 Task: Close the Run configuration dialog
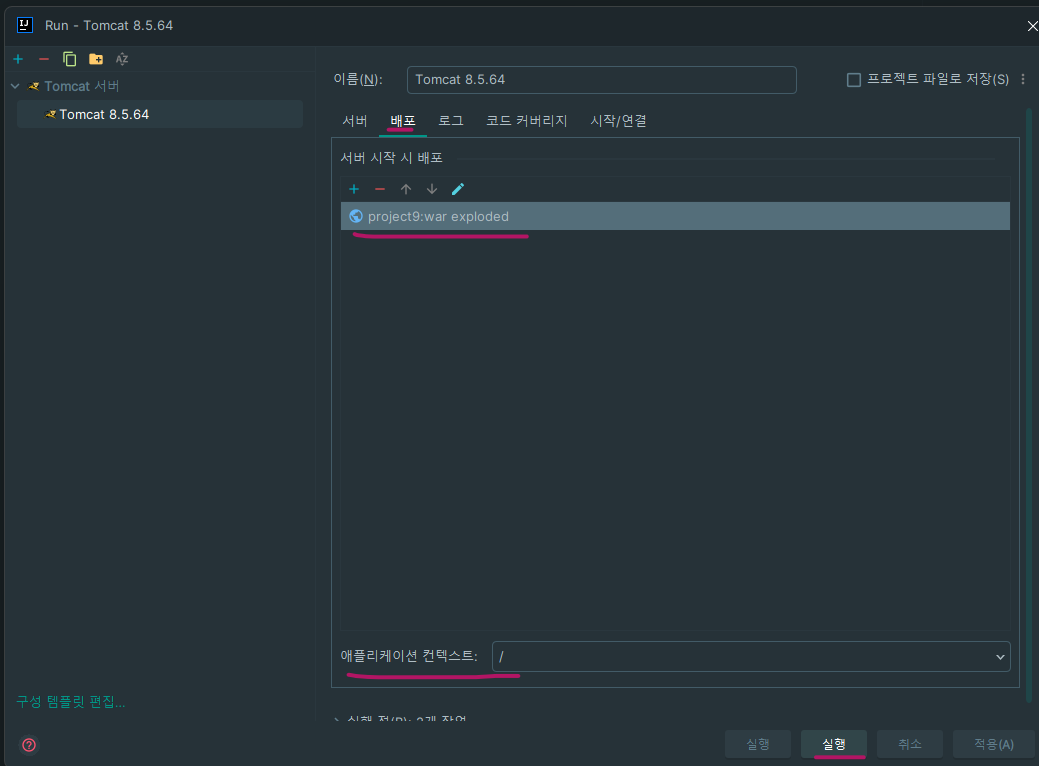point(1032,26)
